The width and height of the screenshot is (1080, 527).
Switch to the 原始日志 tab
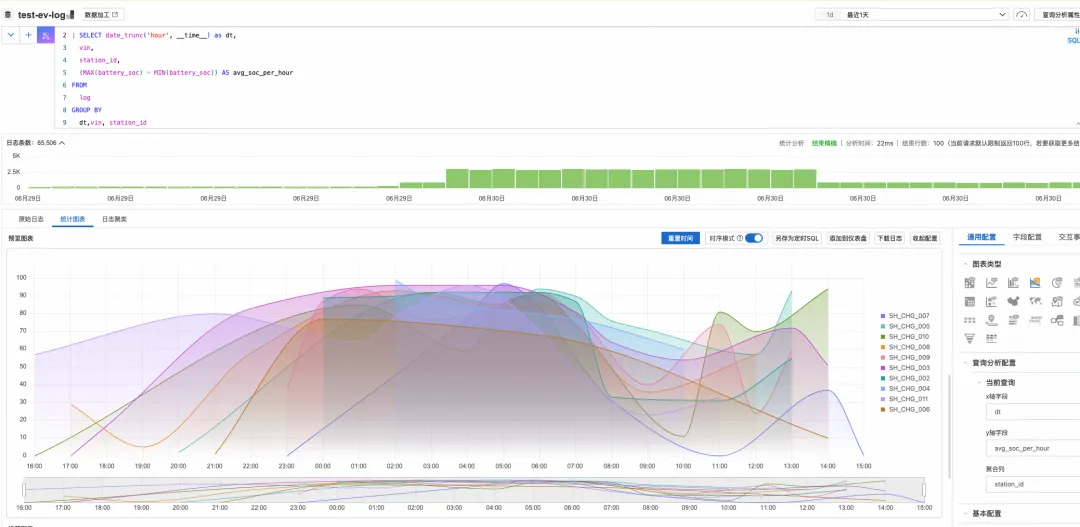(x=31, y=219)
